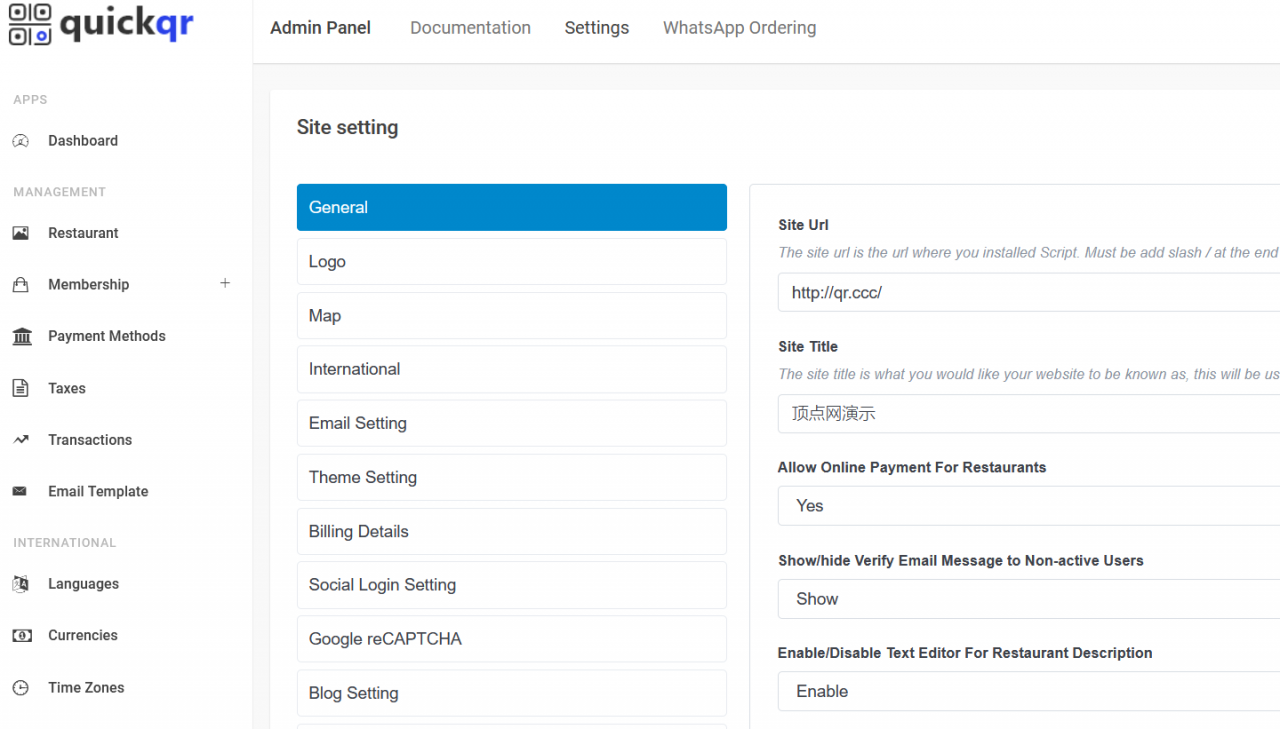Open Restaurant management in the sidebar
This screenshot has height=729, width=1280.
(83, 233)
